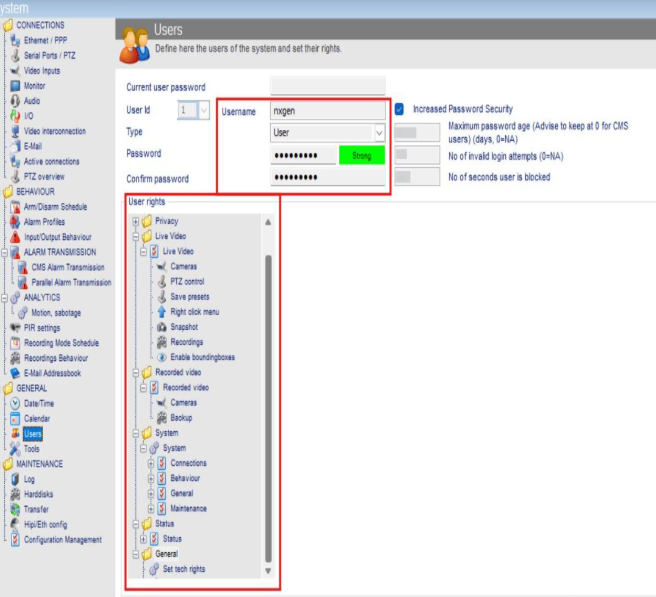The height and width of the screenshot is (597, 656).
Task: Click the Maximum password age field
Action: coord(417,133)
